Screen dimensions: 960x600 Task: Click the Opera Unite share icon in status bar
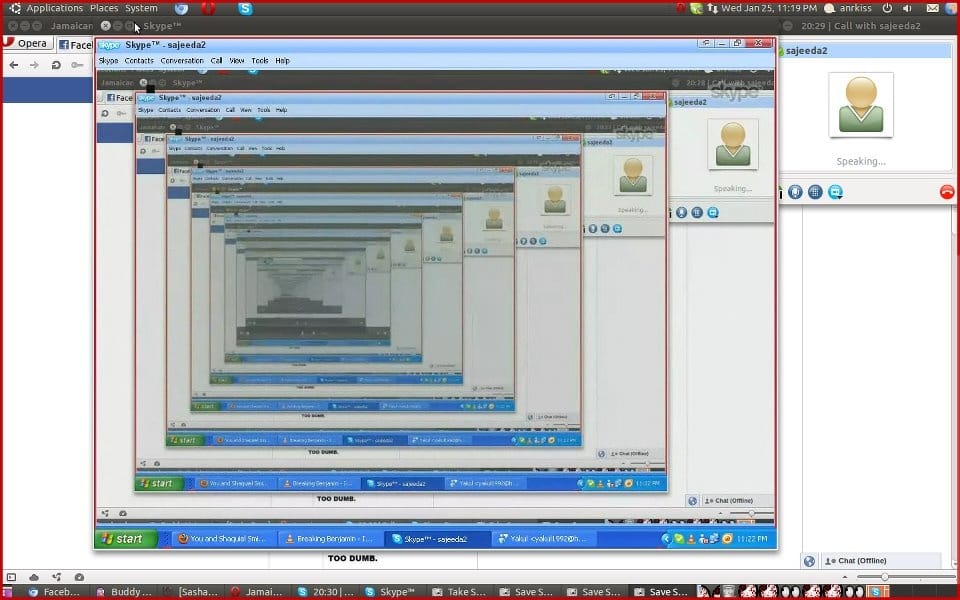tap(57, 577)
